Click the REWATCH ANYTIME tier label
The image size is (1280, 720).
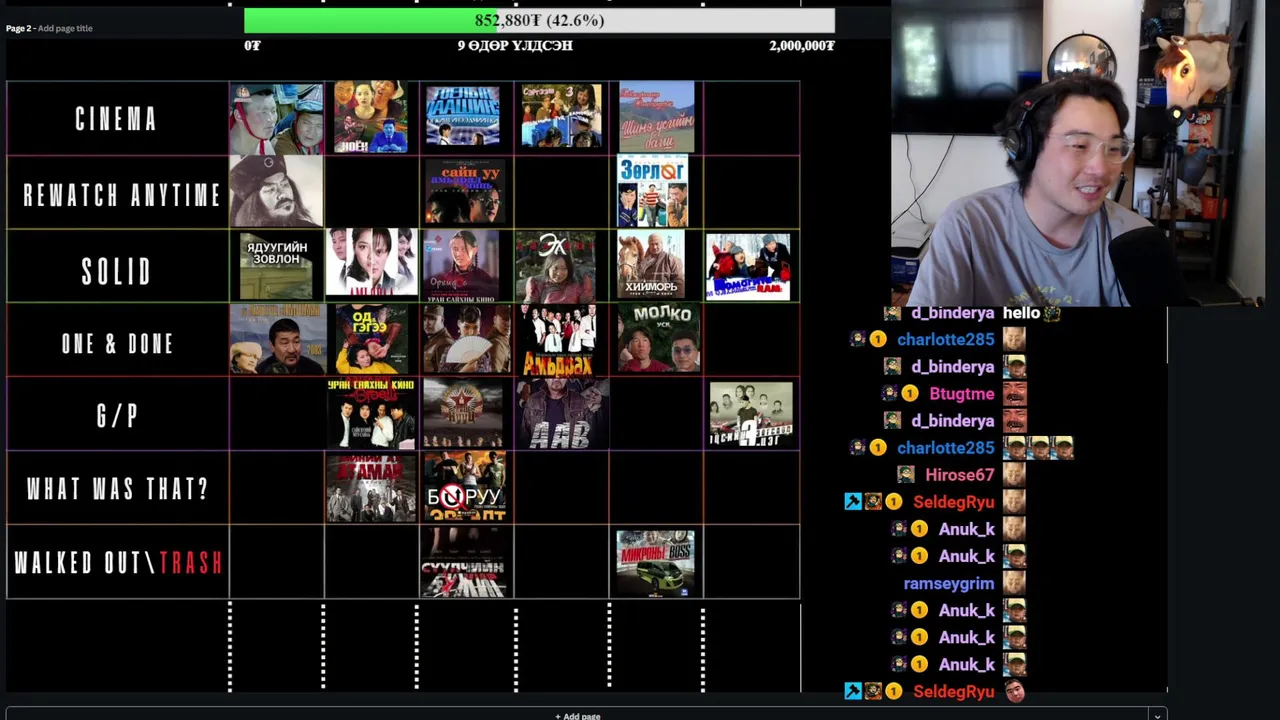pyautogui.click(x=121, y=194)
